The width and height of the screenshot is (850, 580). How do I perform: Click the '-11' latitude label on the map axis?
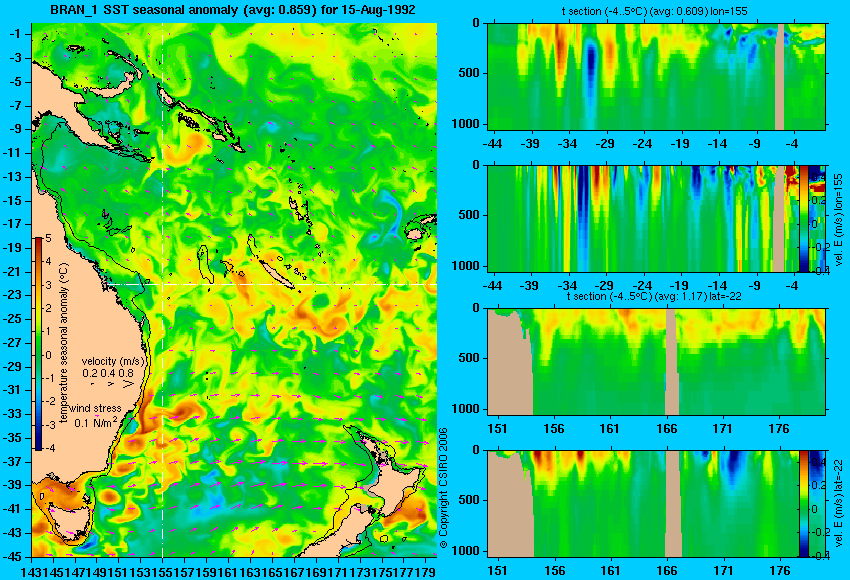pyautogui.click(x=14, y=153)
